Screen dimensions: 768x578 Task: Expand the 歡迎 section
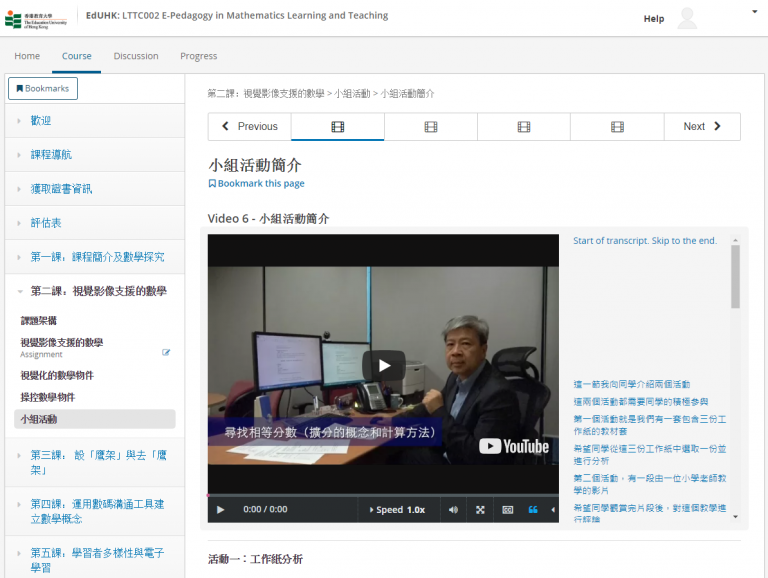tap(95, 120)
